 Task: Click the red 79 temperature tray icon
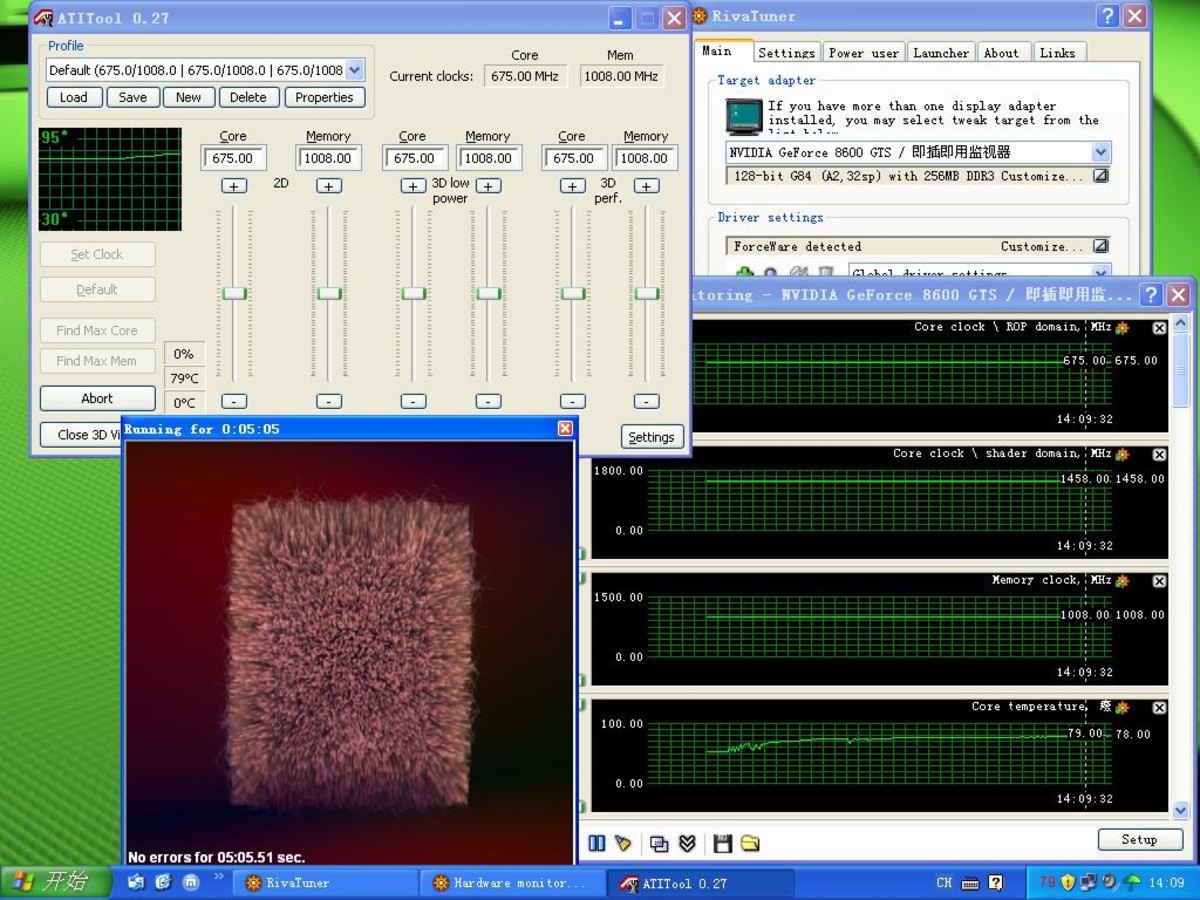[x=1048, y=882]
